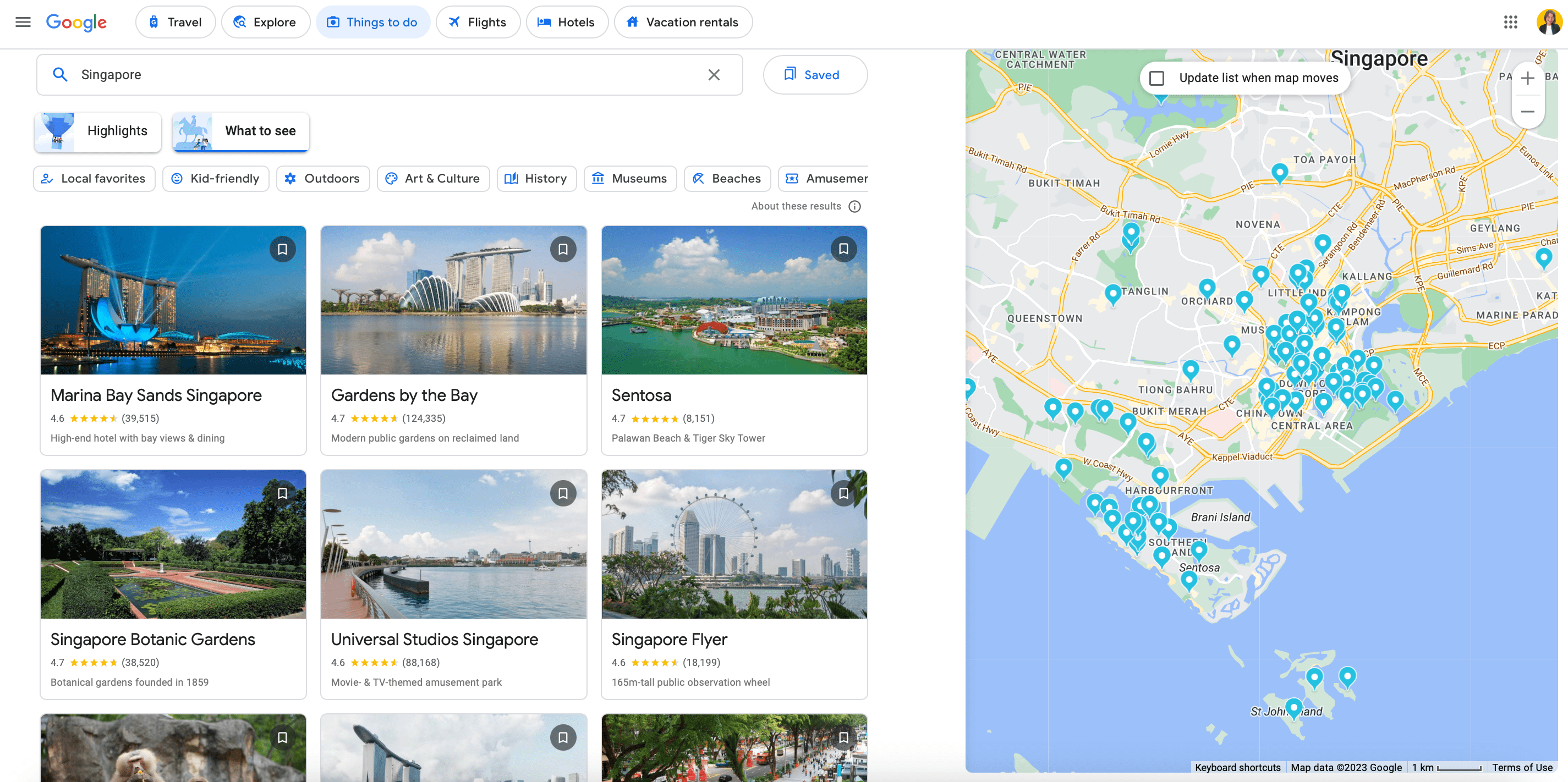The height and width of the screenshot is (782, 1568).
Task: Select the Things to do tab
Action: tap(372, 23)
